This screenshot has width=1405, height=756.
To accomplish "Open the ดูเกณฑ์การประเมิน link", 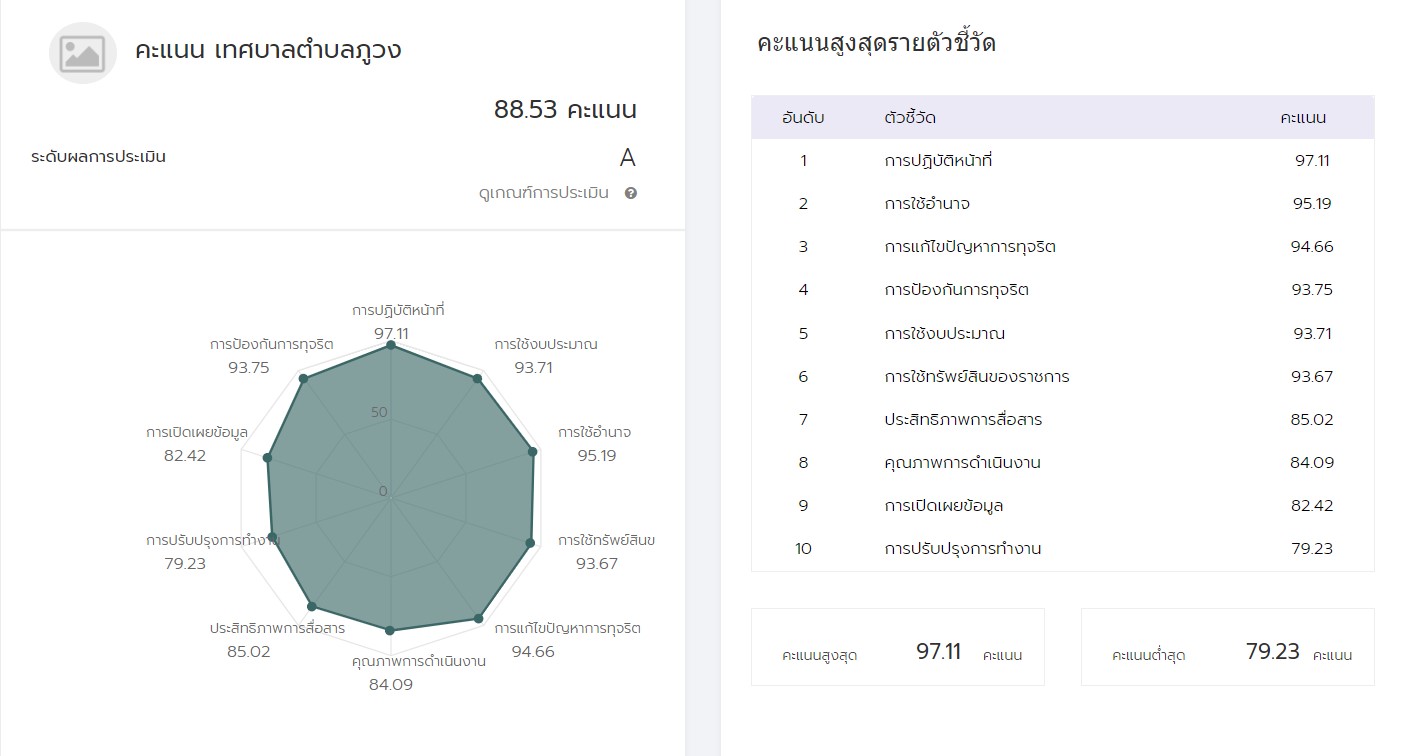I will point(544,193).
